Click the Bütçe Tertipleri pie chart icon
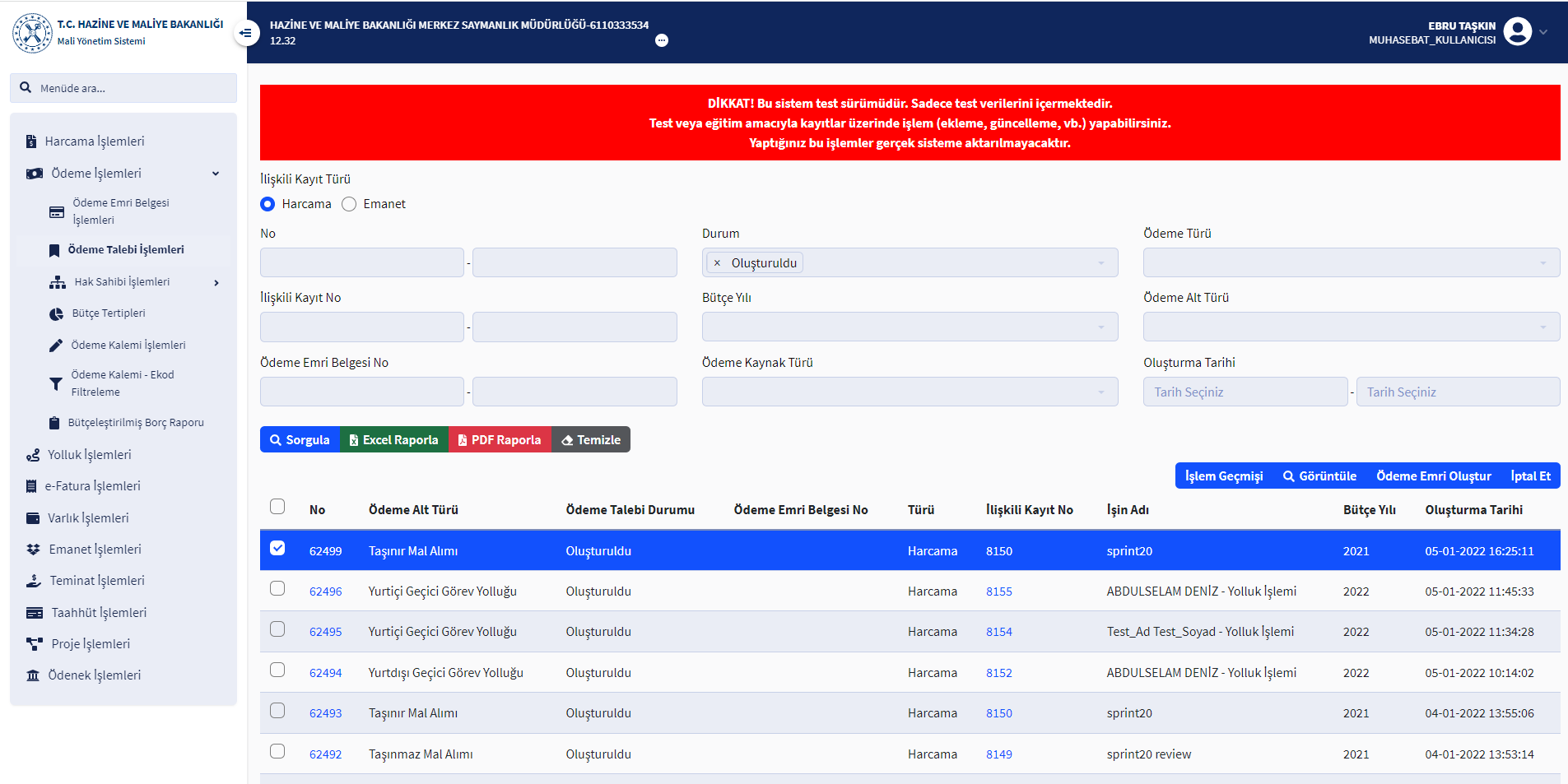1568x784 pixels. [x=56, y=314]
